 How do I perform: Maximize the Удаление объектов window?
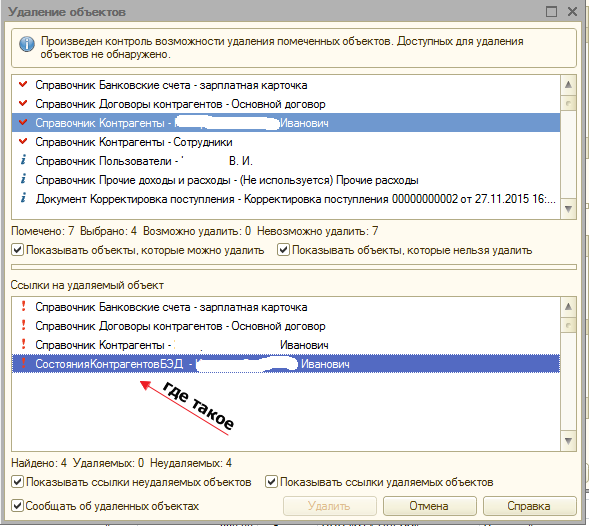point(551,12)
